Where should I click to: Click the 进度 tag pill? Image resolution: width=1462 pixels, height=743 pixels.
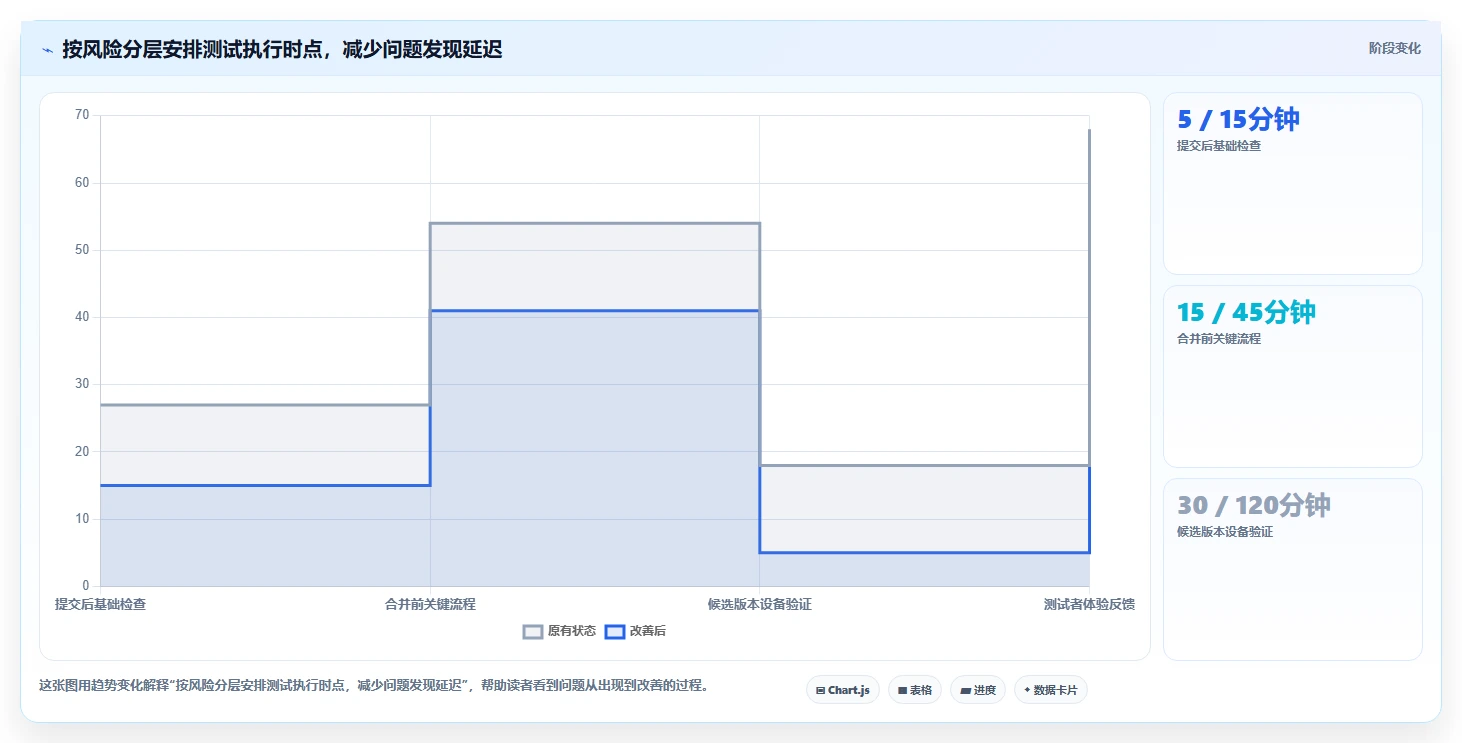coord(978,690)
